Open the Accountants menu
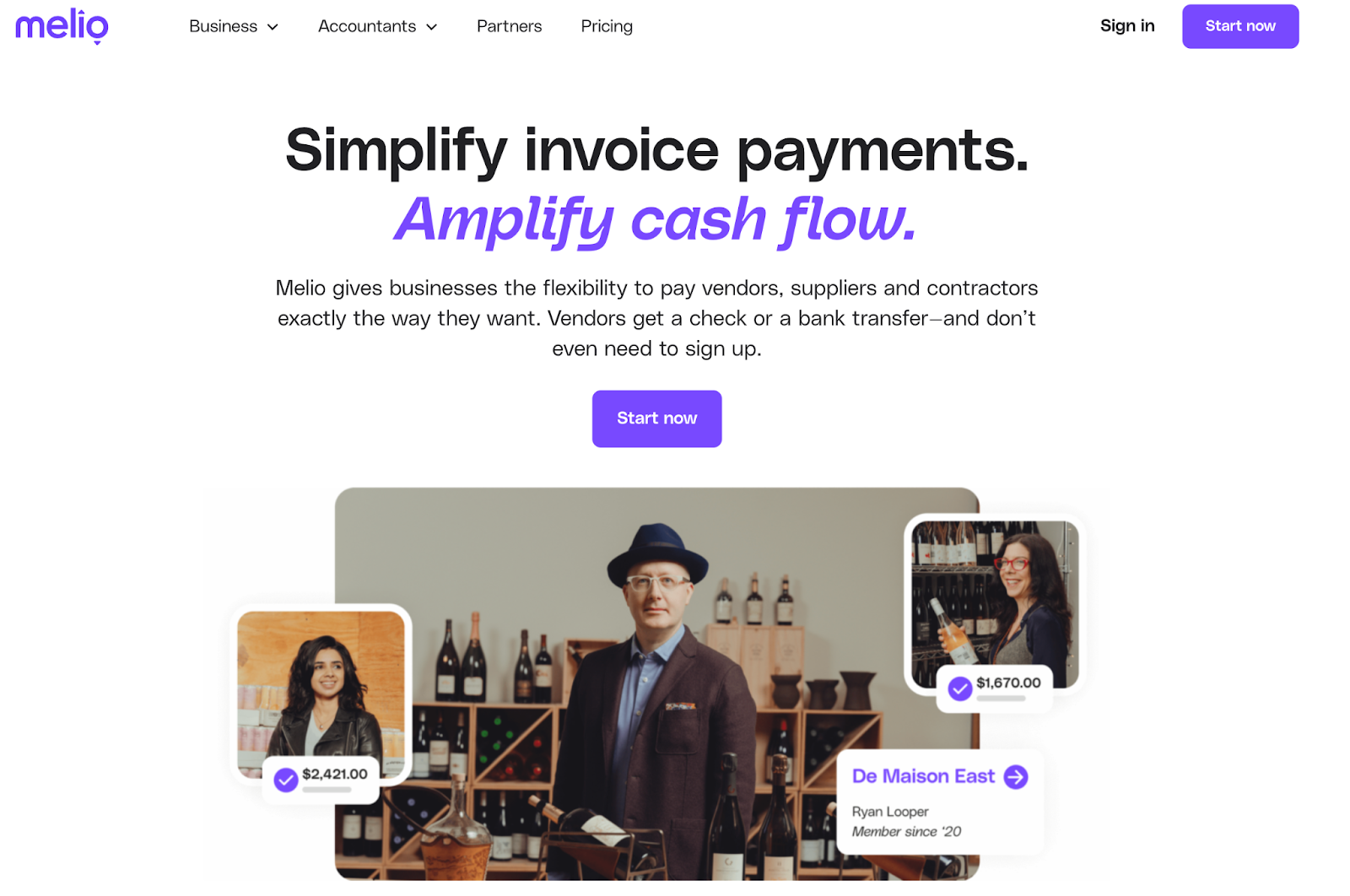This screenshot has width=1350, height=896. 377,26
